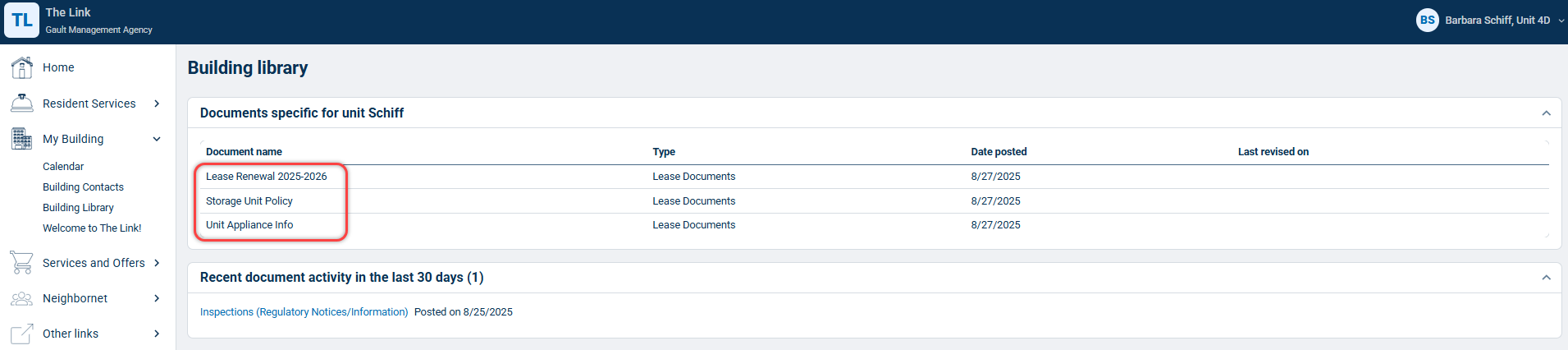Select My Building menu item
Screen dimensions: 1568x350
click(73, 139)
